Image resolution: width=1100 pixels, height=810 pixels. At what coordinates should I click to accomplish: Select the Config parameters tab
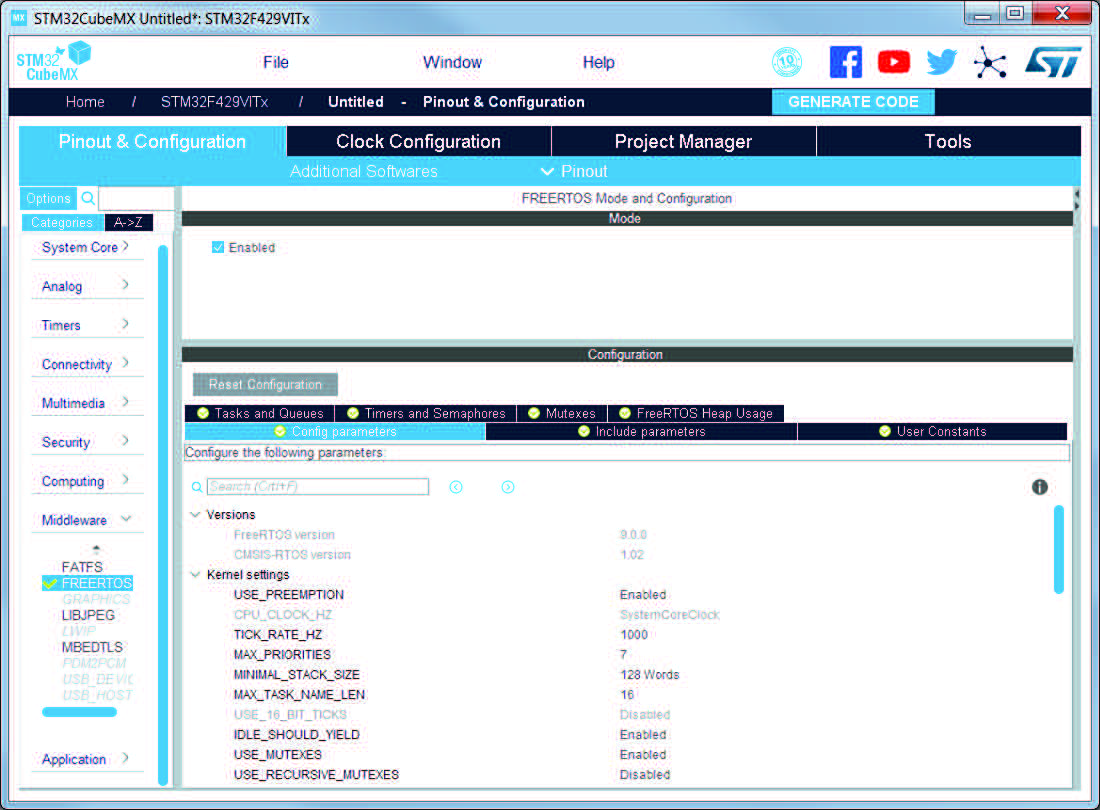tap(335, 432)
